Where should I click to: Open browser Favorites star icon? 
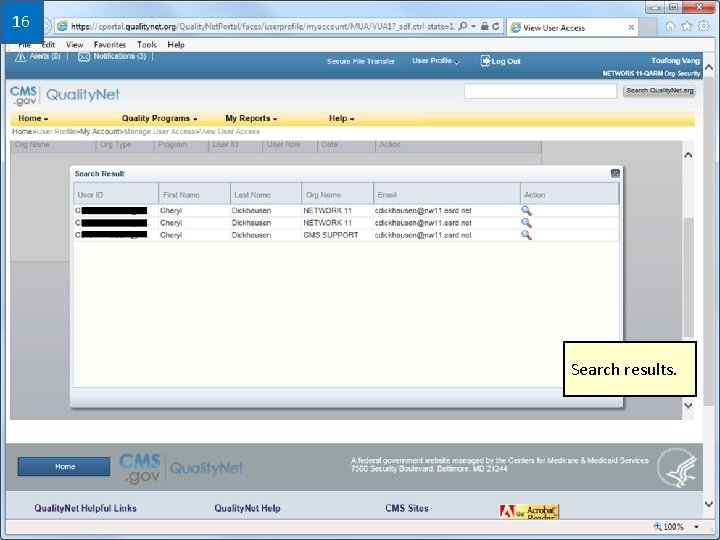point(686,26)
